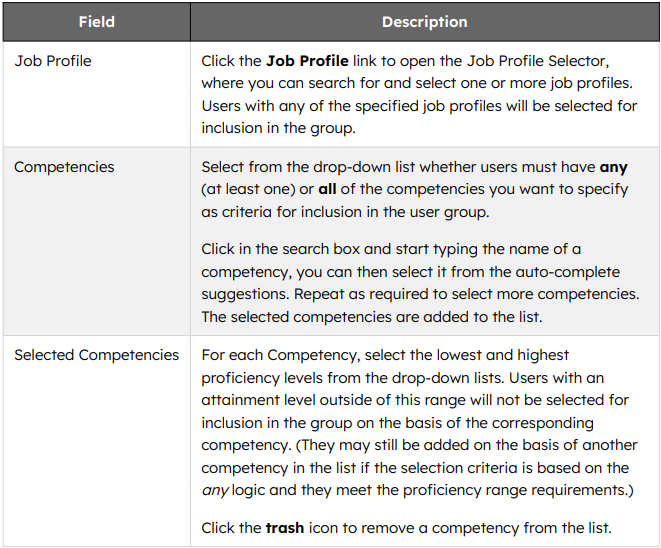Click the italic 'any' logic text

215,490
